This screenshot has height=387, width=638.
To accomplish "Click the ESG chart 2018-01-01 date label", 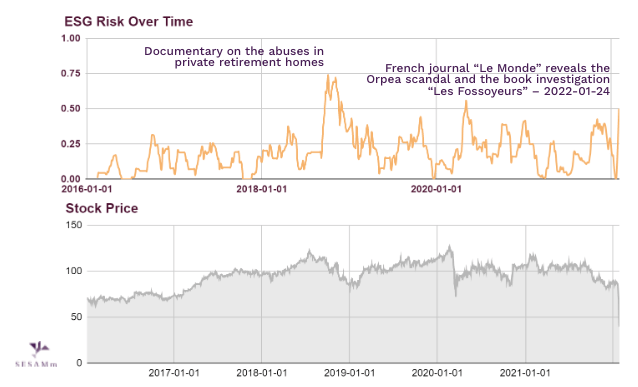I will (x=262, y=189).
